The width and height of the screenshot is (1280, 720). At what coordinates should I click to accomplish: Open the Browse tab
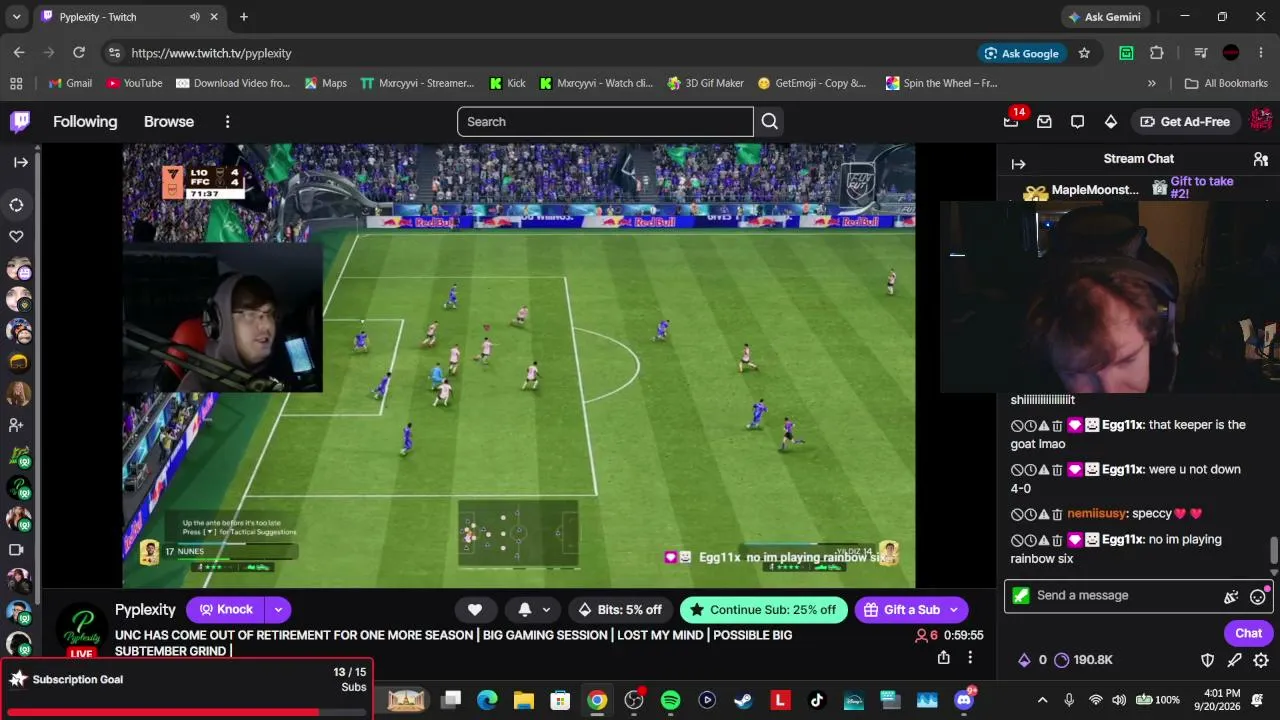(x=169, y=122)
